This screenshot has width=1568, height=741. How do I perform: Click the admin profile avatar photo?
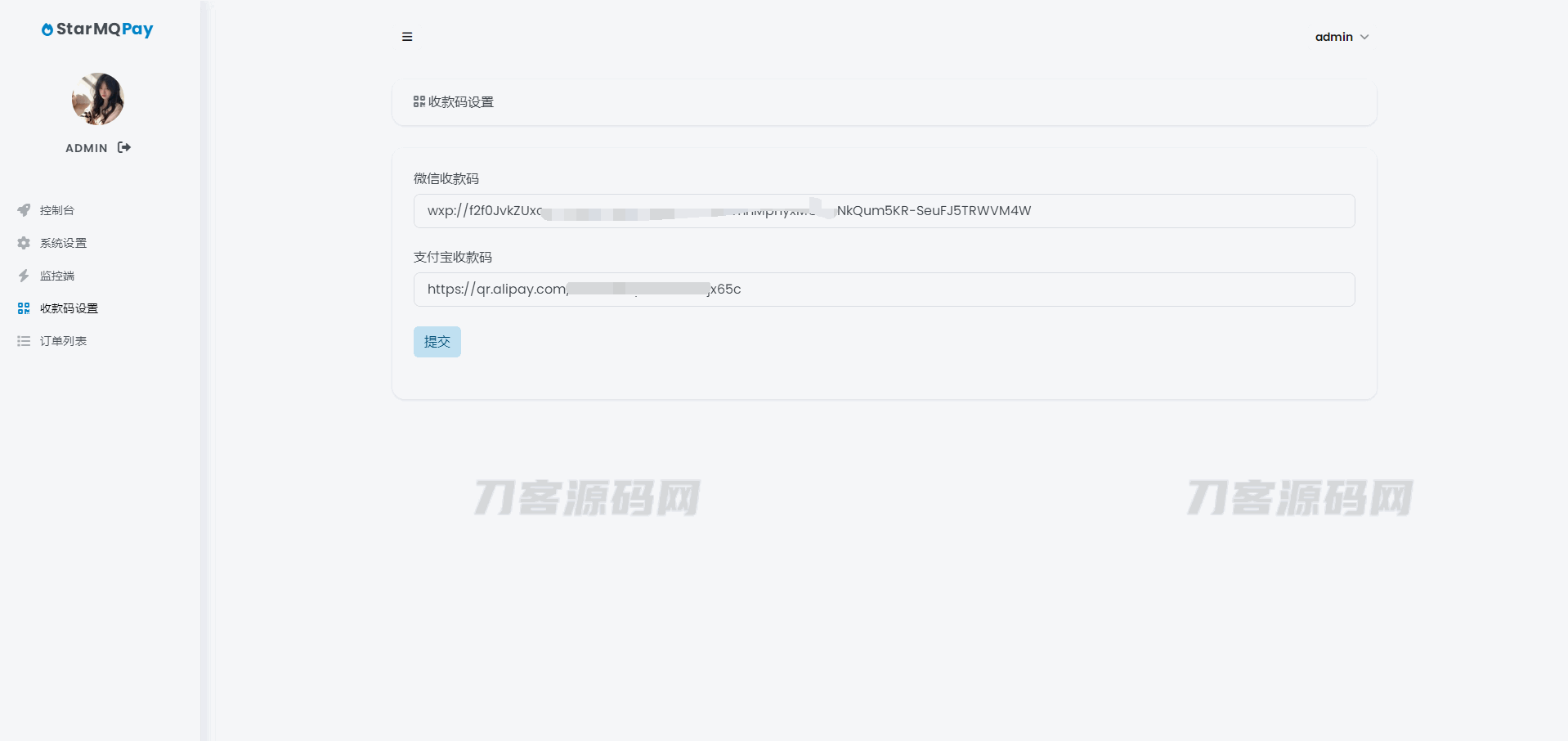click(98, 99)
